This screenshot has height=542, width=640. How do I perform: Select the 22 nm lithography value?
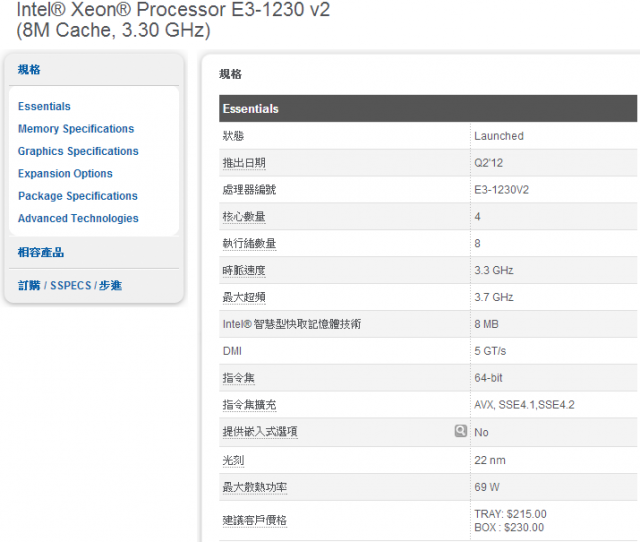coord(490,460)
